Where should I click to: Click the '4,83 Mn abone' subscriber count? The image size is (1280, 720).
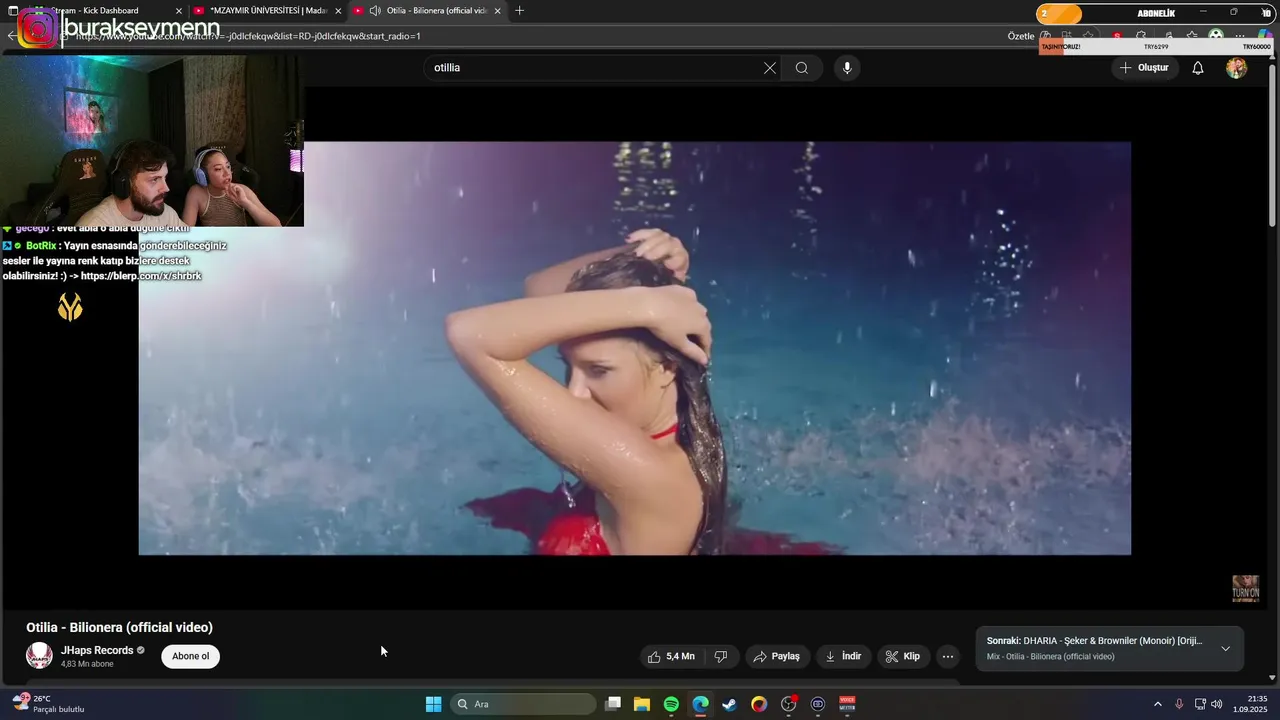tap(87, 664)
